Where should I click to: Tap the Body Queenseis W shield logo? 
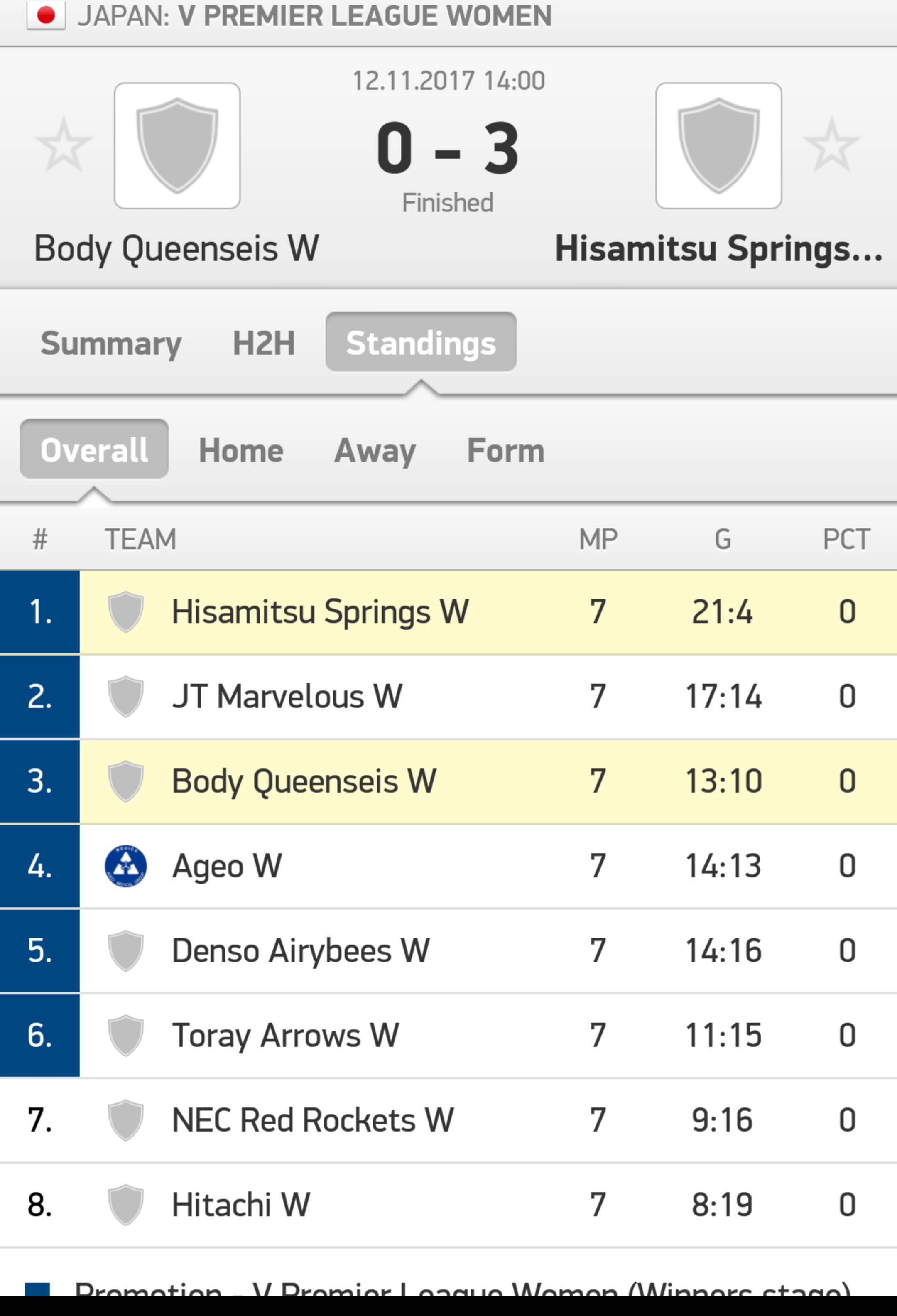click(177, 146)
